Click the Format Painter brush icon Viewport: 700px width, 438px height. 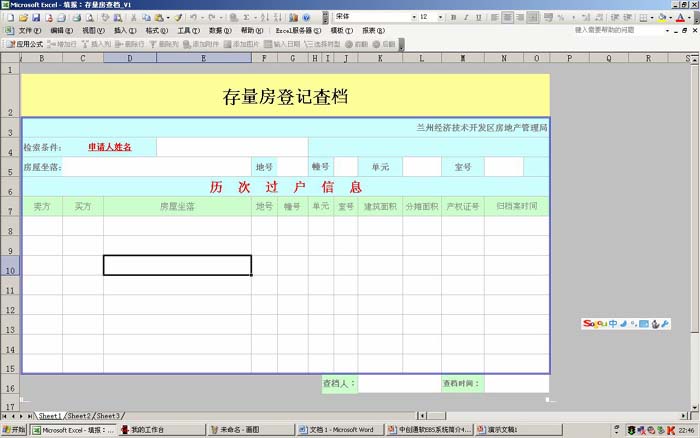pos(178,18)
